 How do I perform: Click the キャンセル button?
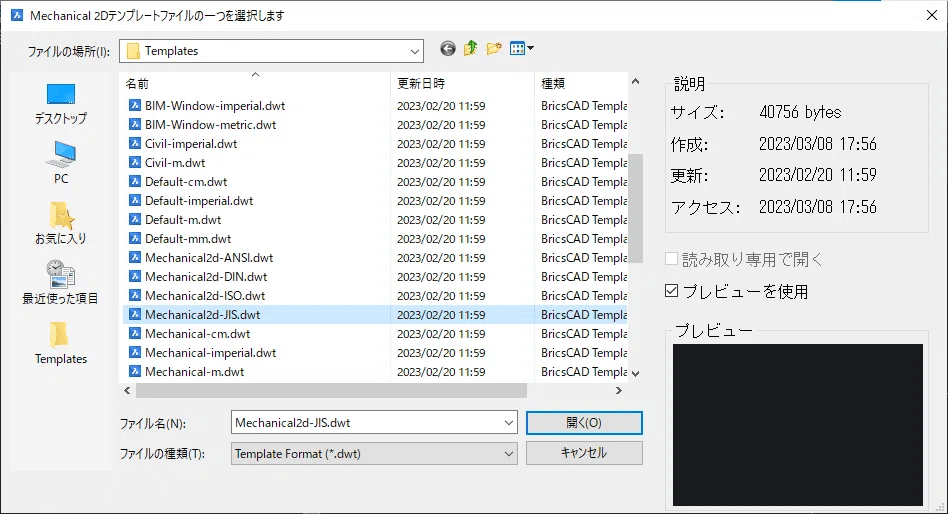pos(584,453)
